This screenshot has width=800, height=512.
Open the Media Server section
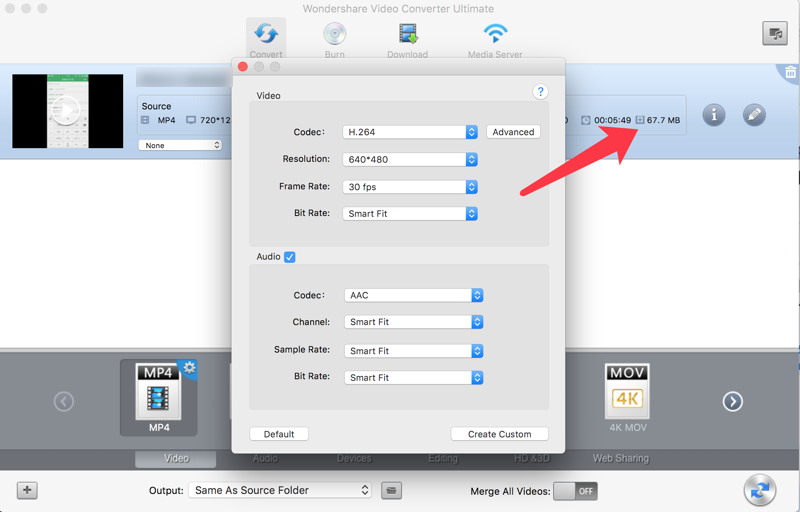click(495, 40)
